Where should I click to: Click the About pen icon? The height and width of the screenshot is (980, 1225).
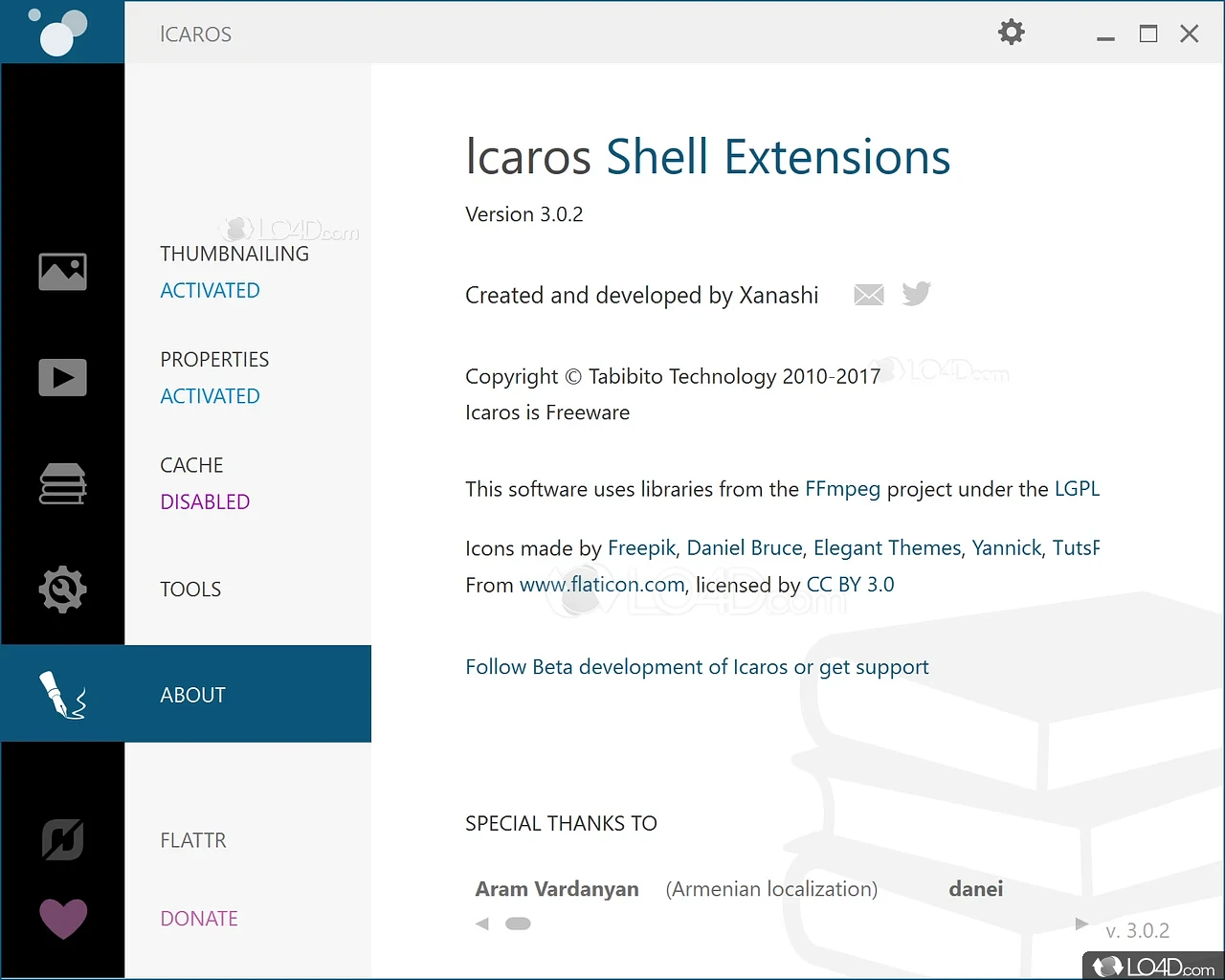[62, 694]
